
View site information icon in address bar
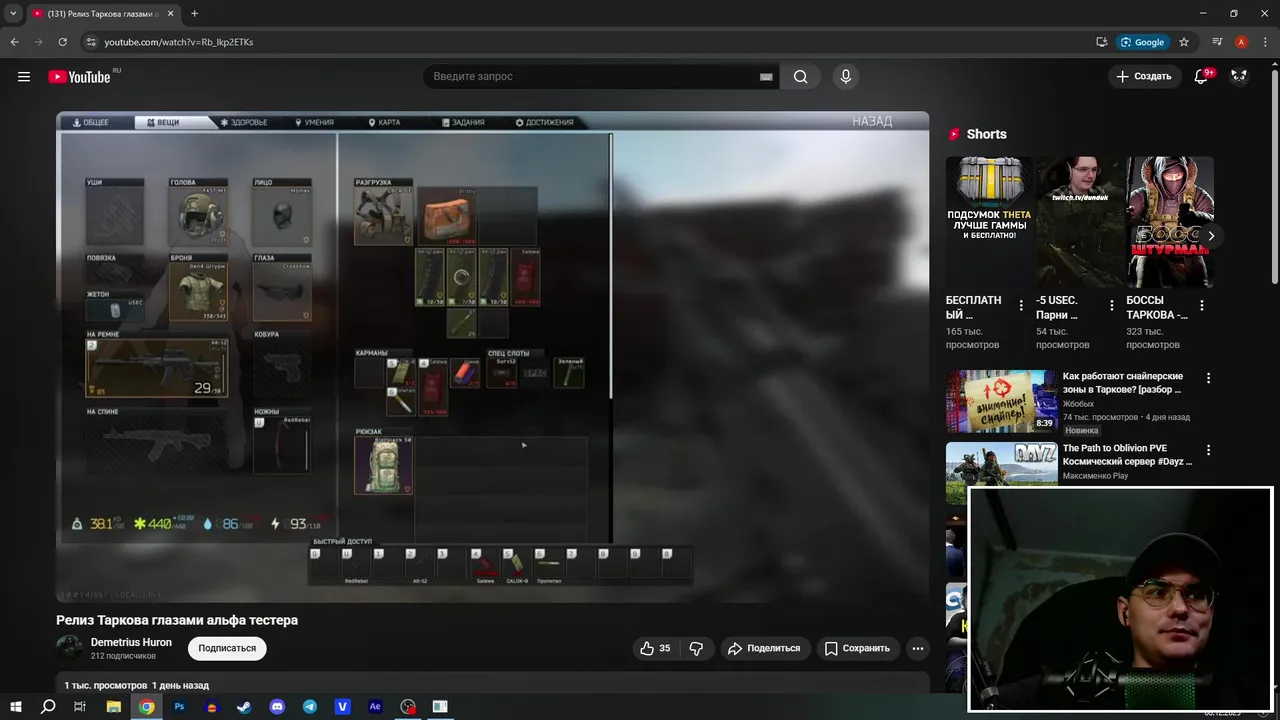tap(90, 42)
